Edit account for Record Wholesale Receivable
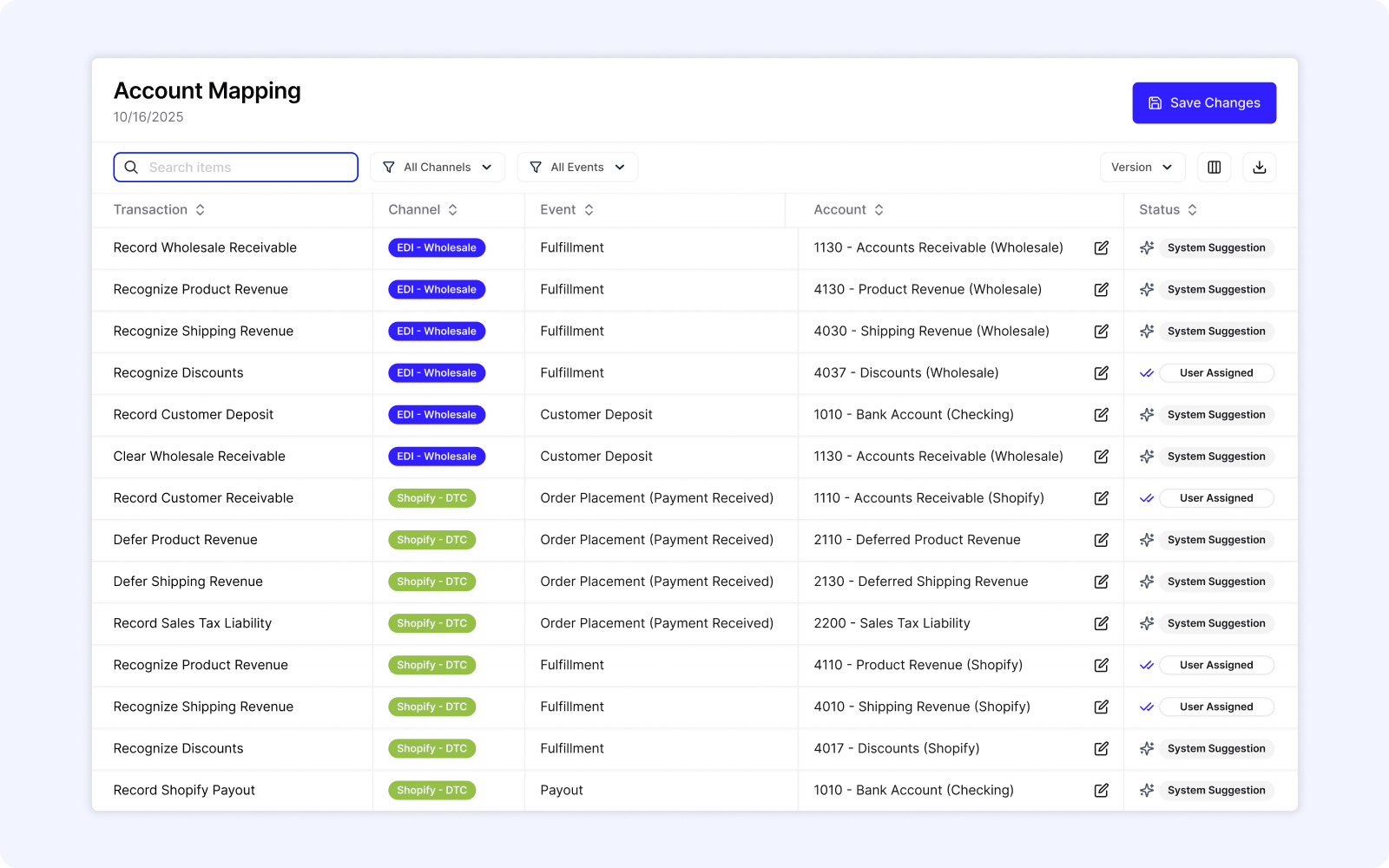The width and height of the screenshot is (1389, 868). (x=1101, y=247)
